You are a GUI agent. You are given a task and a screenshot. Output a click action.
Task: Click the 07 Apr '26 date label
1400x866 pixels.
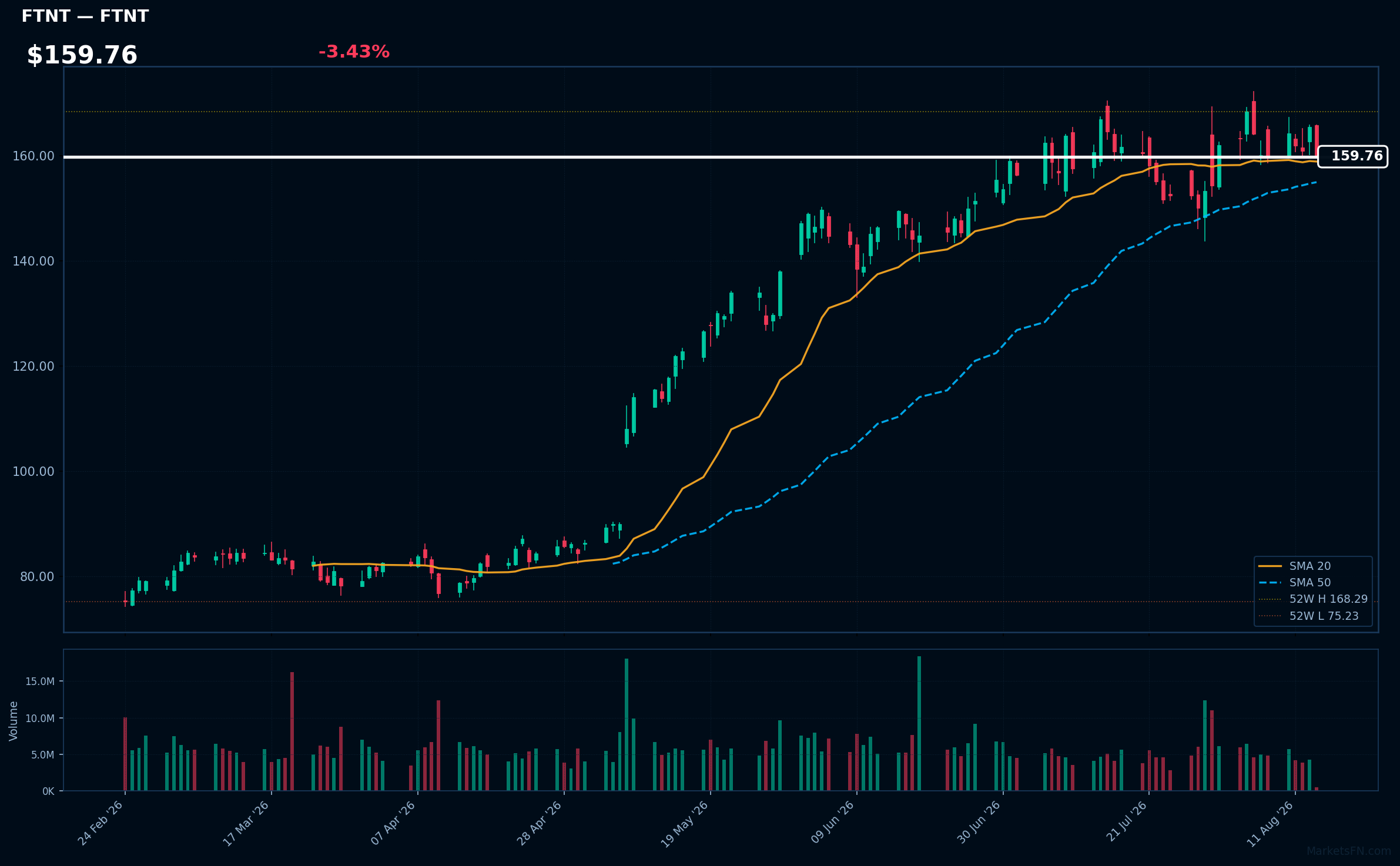pos(393,823)
